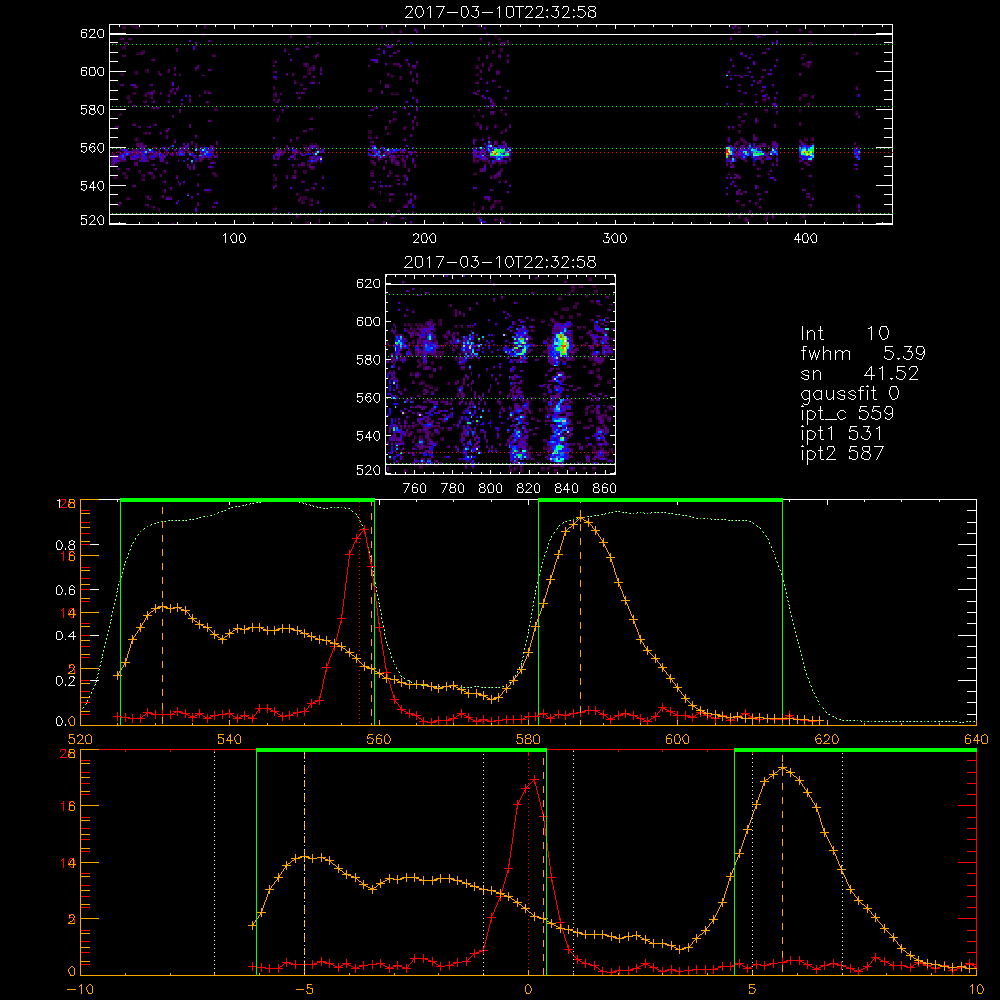Click the red dotted marker at 0 in bottom plot
The image size is (1000, 1000).
528,862
